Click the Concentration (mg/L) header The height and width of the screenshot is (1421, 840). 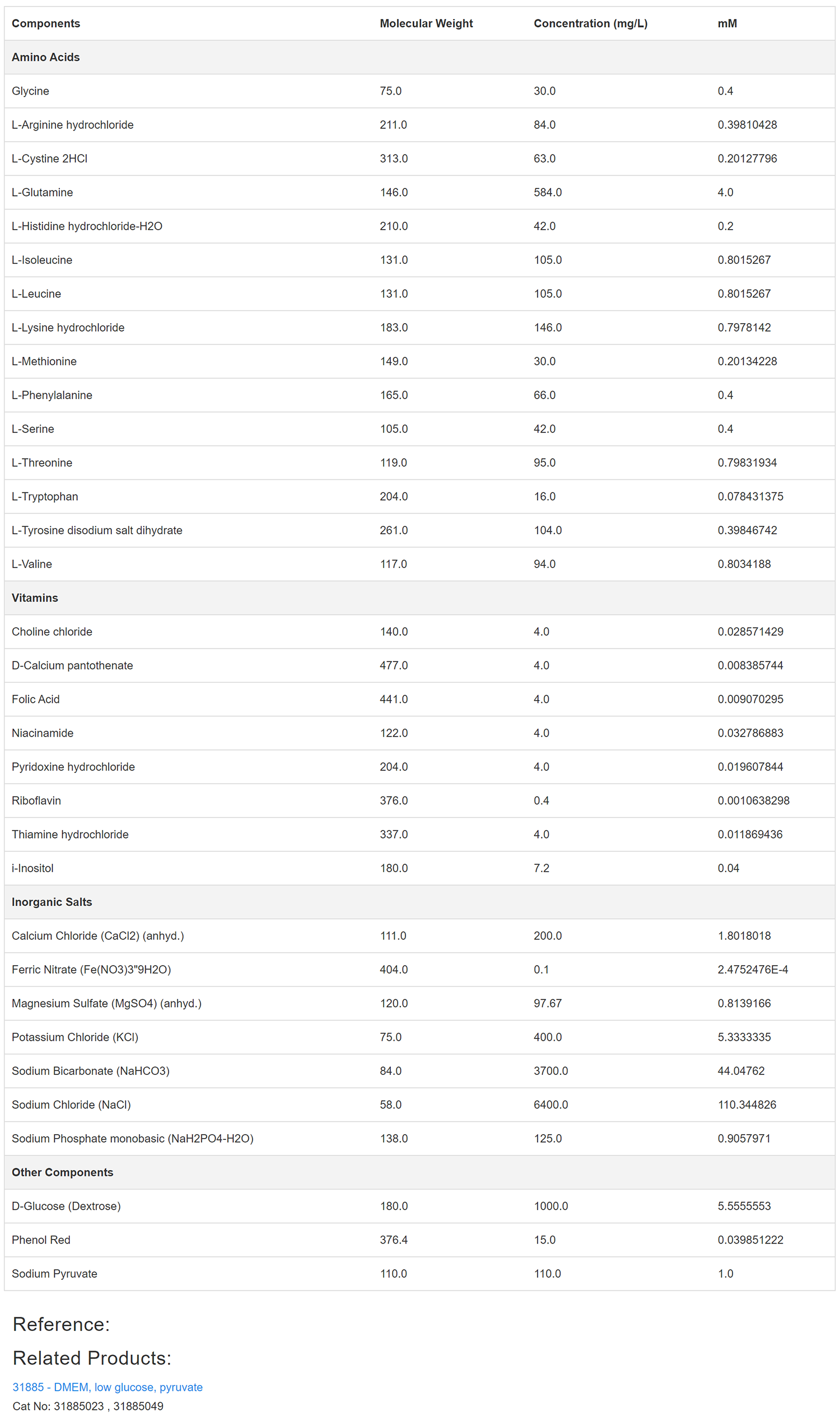click(590, 23)
